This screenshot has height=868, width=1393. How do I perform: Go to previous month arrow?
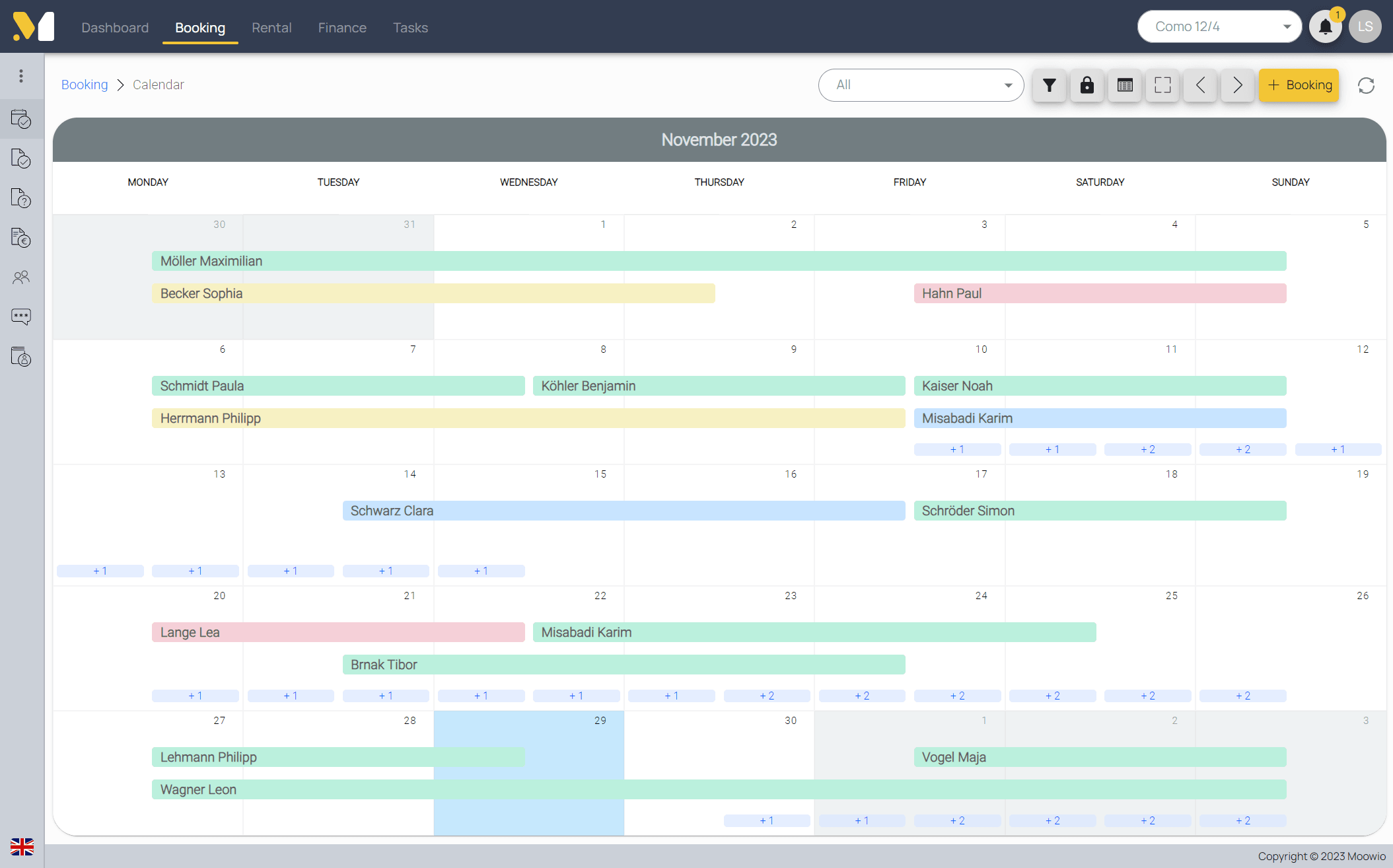click(x=1200, y=85)
